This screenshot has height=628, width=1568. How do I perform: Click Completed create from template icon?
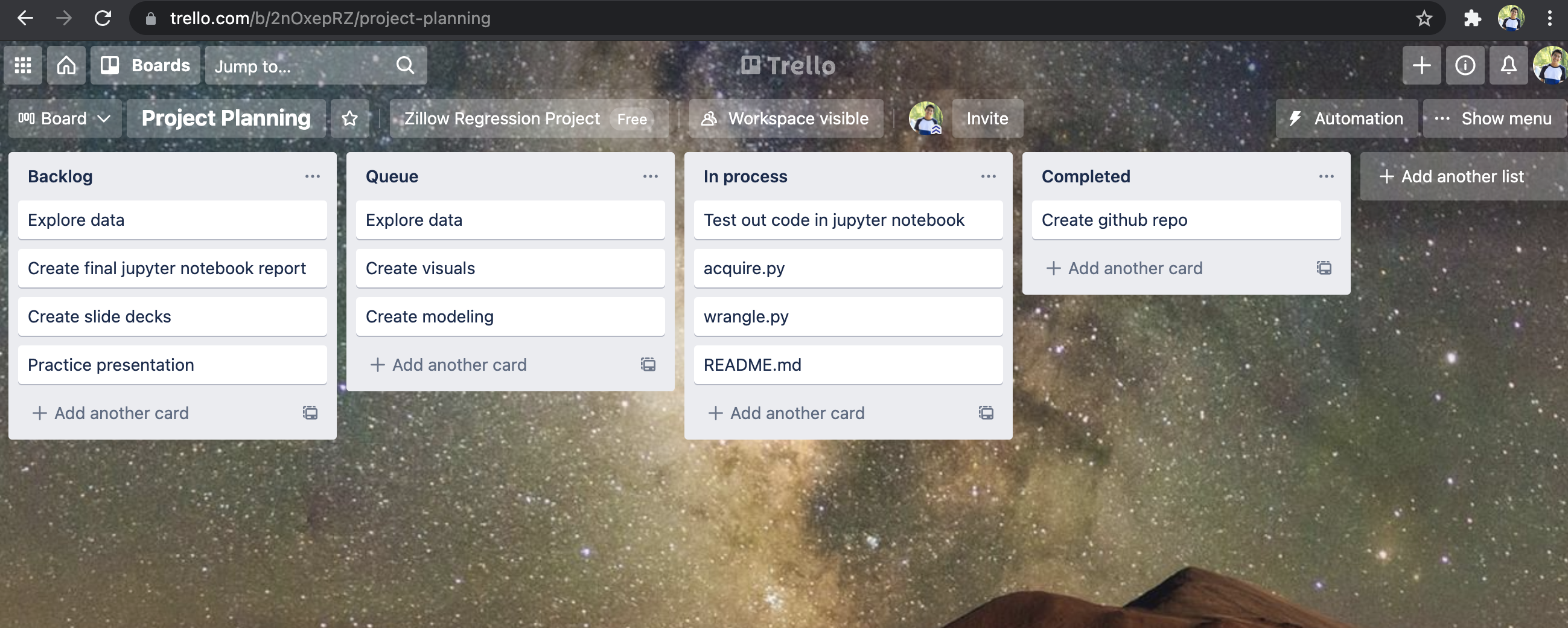(1324, 268)
